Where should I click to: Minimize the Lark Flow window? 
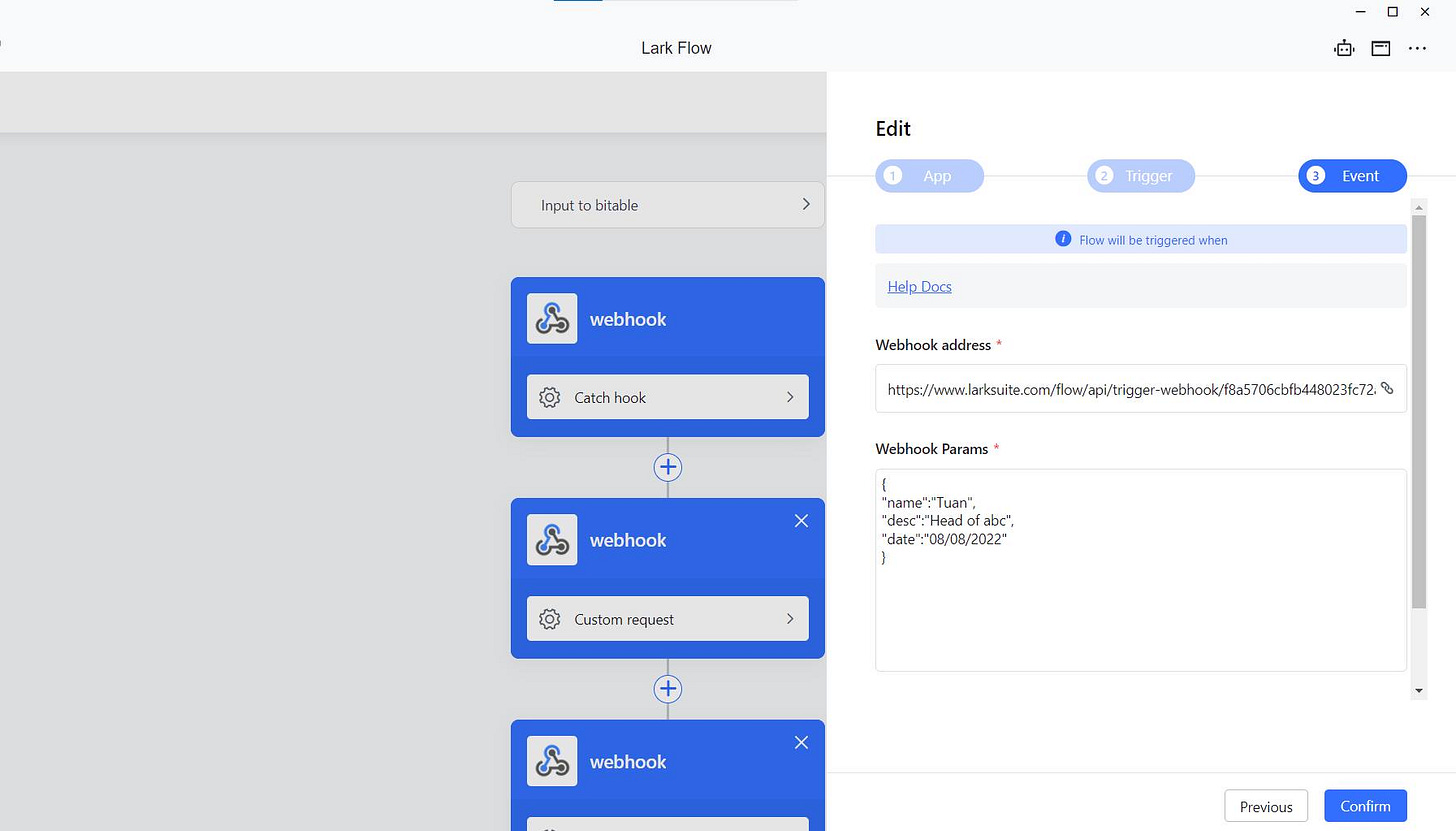[x=1361, y=12]
